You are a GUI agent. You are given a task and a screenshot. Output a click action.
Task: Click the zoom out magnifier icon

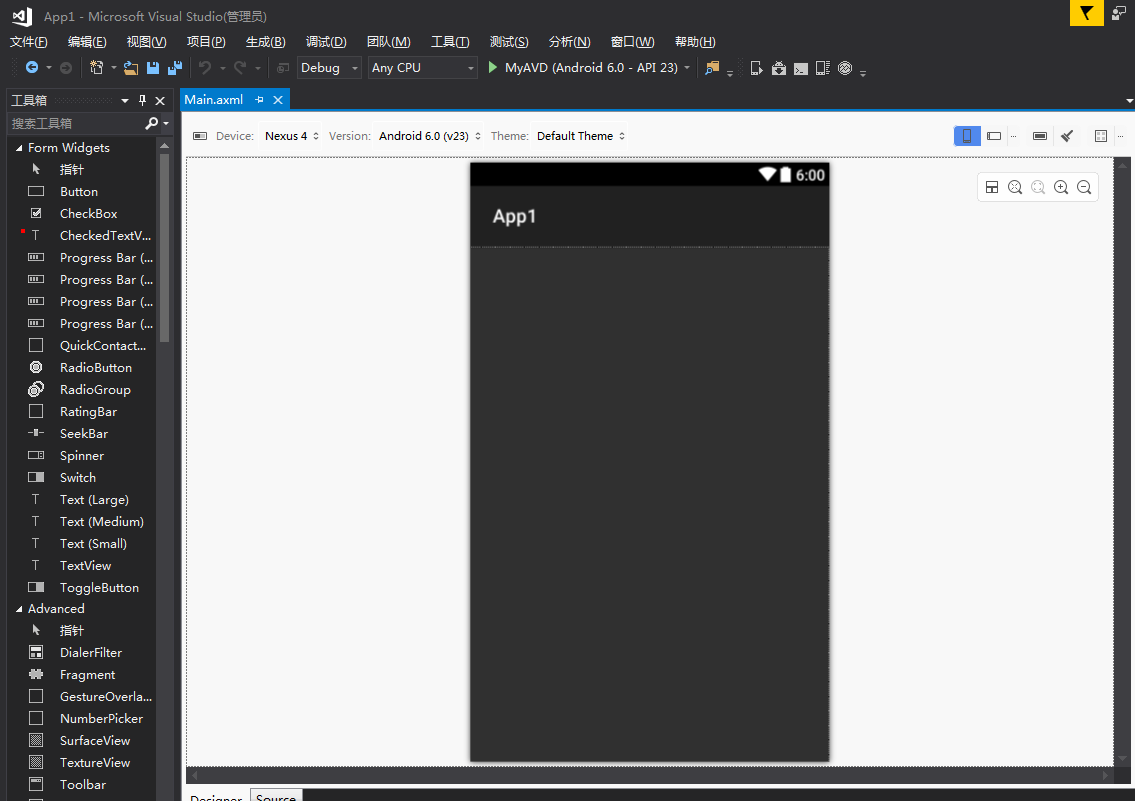pyautogui.click(x=1084, y=187)
